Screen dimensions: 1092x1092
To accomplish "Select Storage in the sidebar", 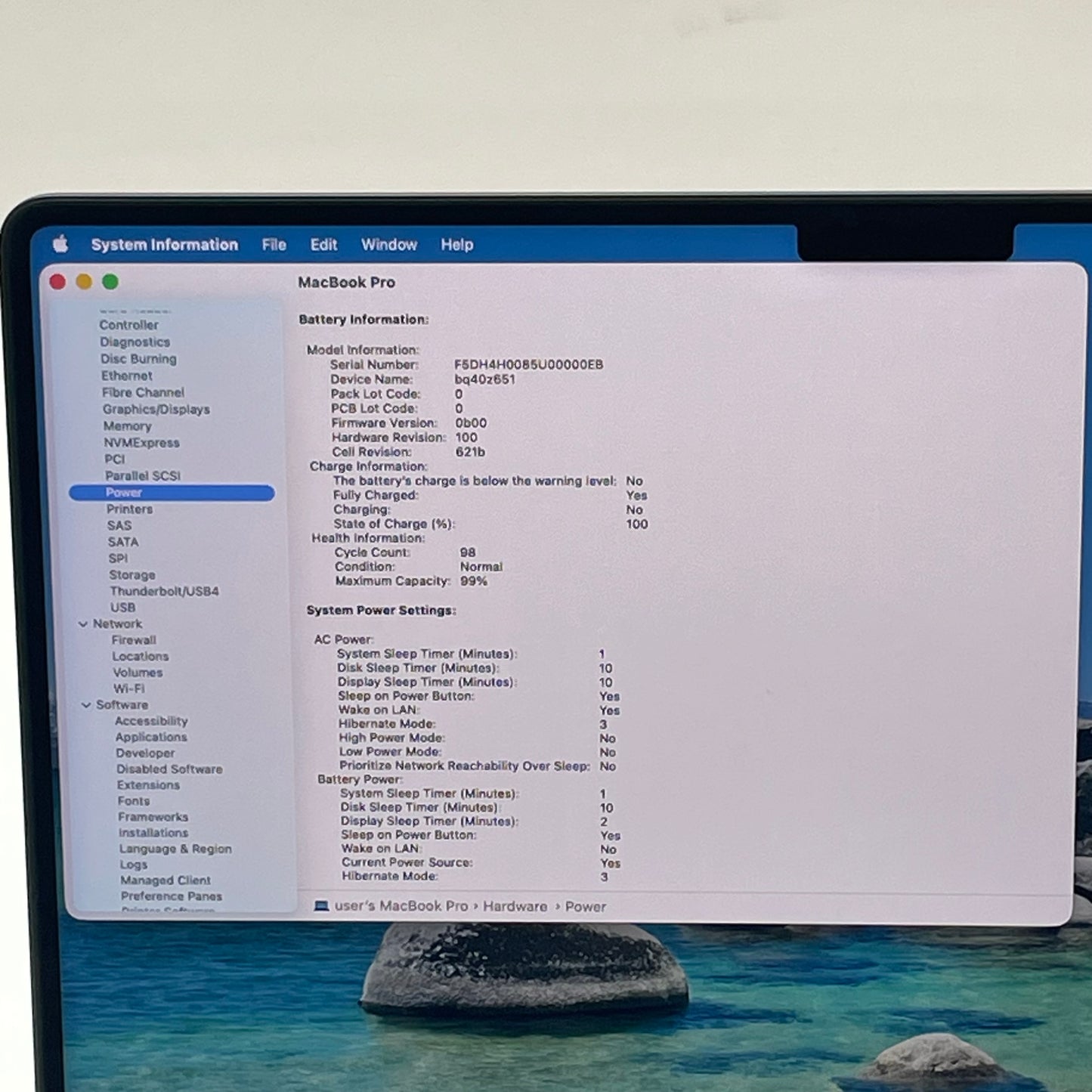I will [x=132, y=575].
